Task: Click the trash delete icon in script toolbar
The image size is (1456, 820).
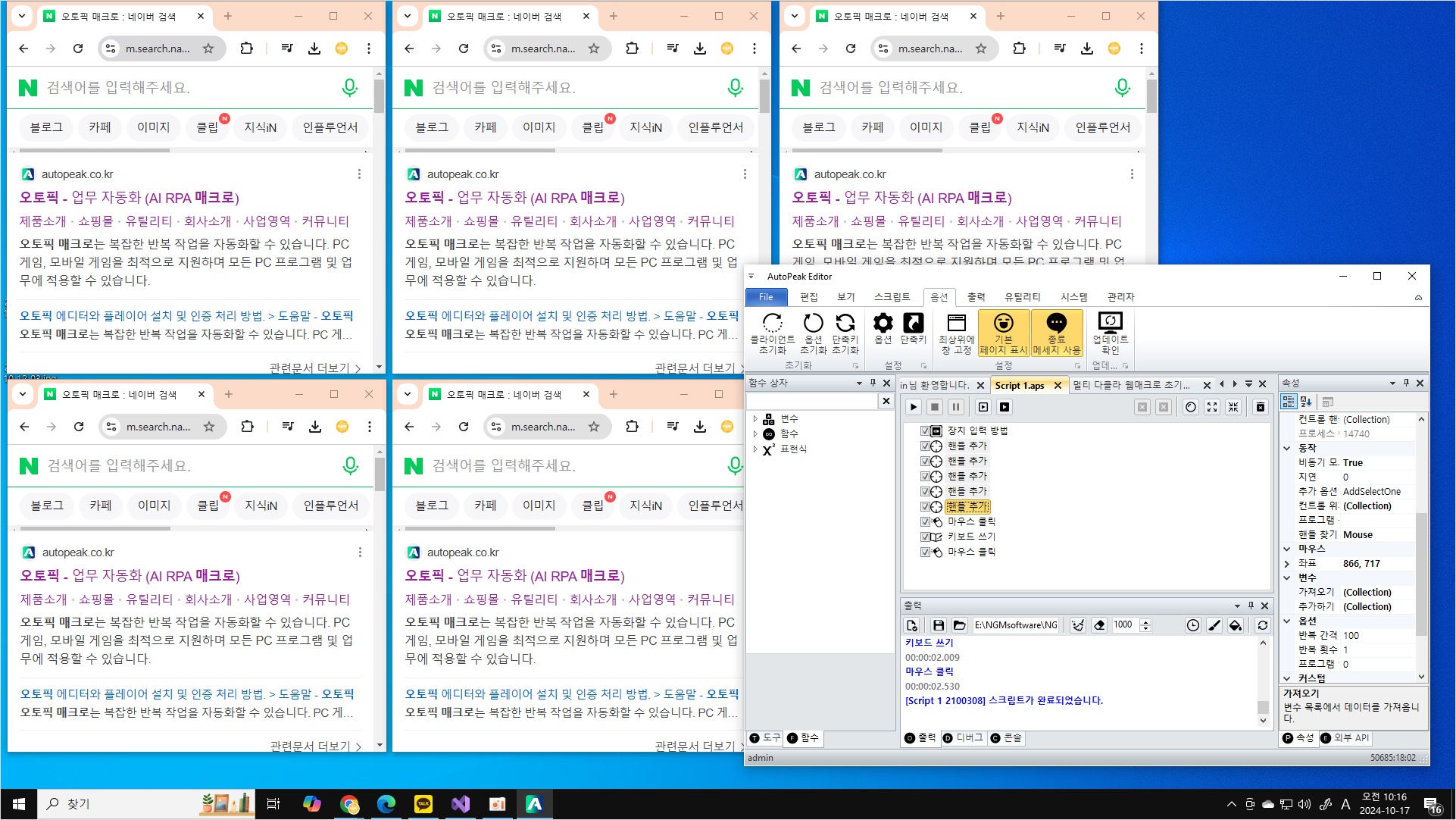Action: tap(1261, 407)
